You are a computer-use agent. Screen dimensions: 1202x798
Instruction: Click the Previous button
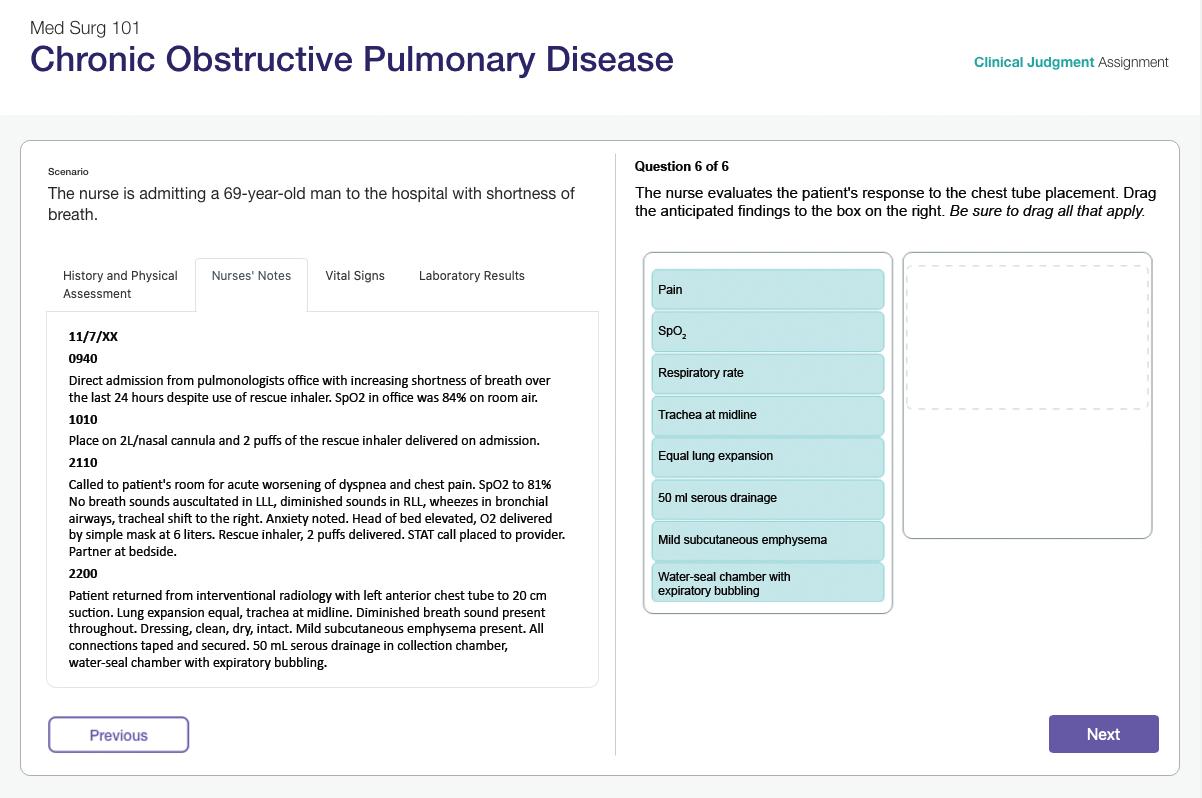(x=118, y=735)
